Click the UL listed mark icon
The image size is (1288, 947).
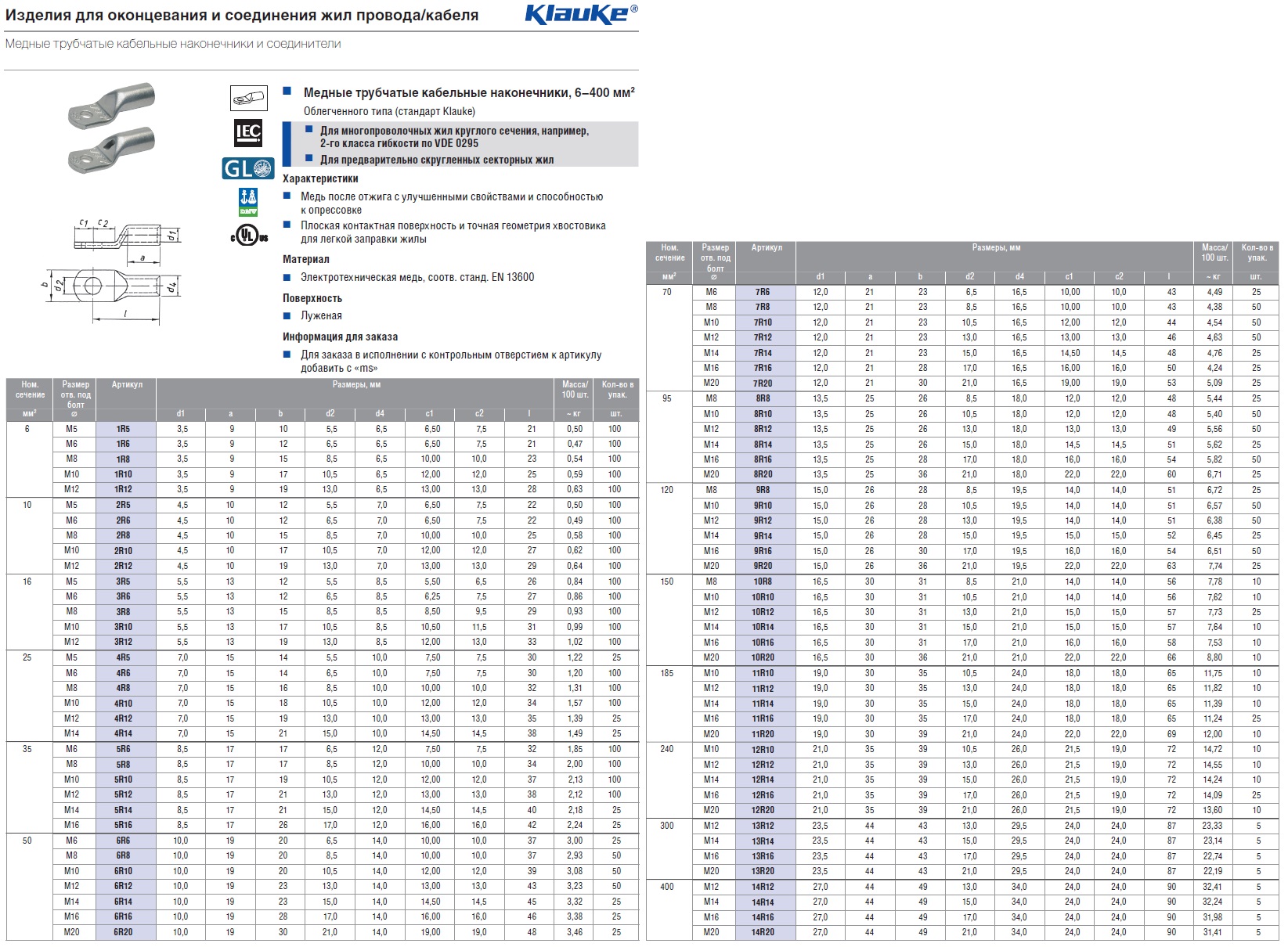click(249, 236)
